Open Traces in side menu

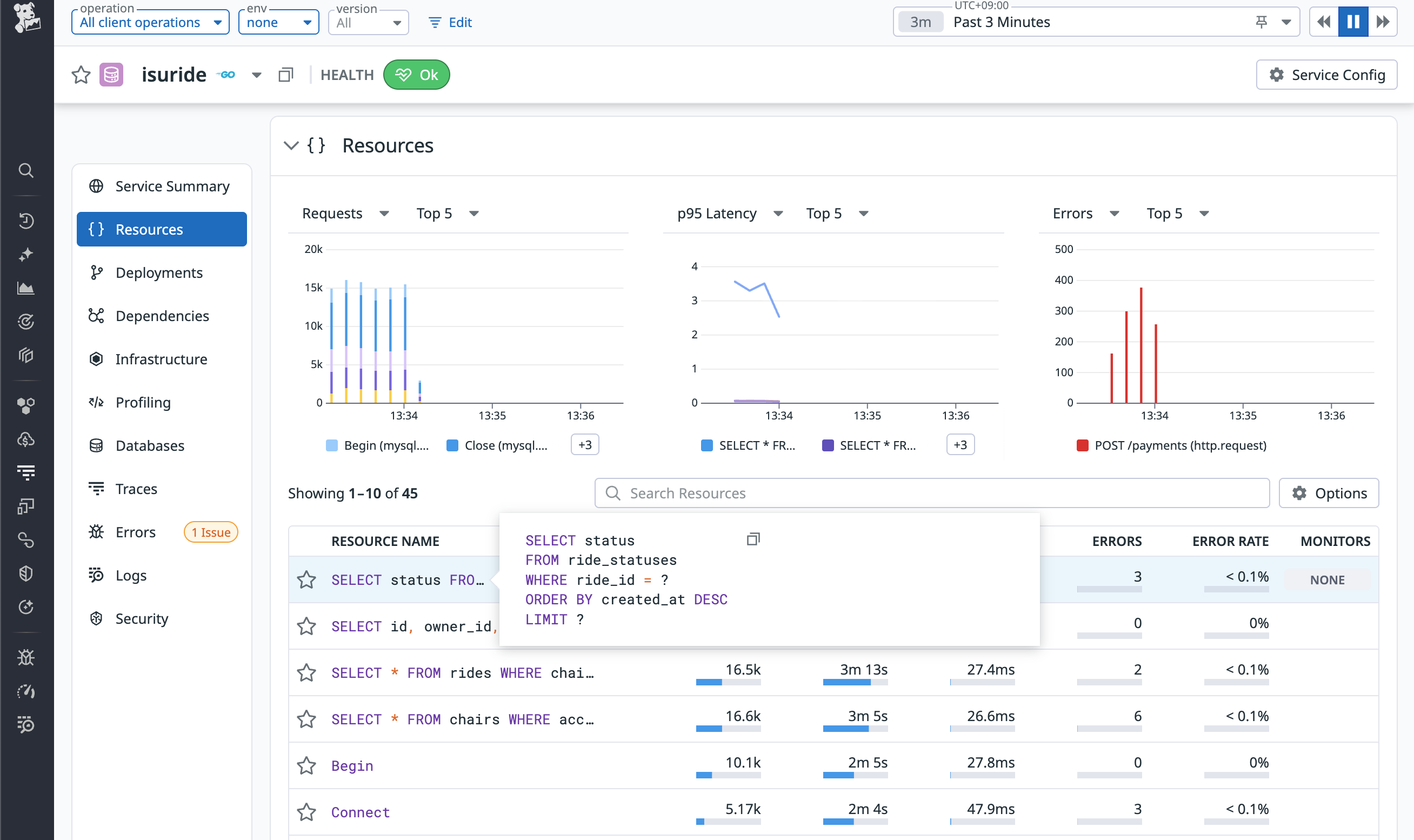[x=136, y=489]
